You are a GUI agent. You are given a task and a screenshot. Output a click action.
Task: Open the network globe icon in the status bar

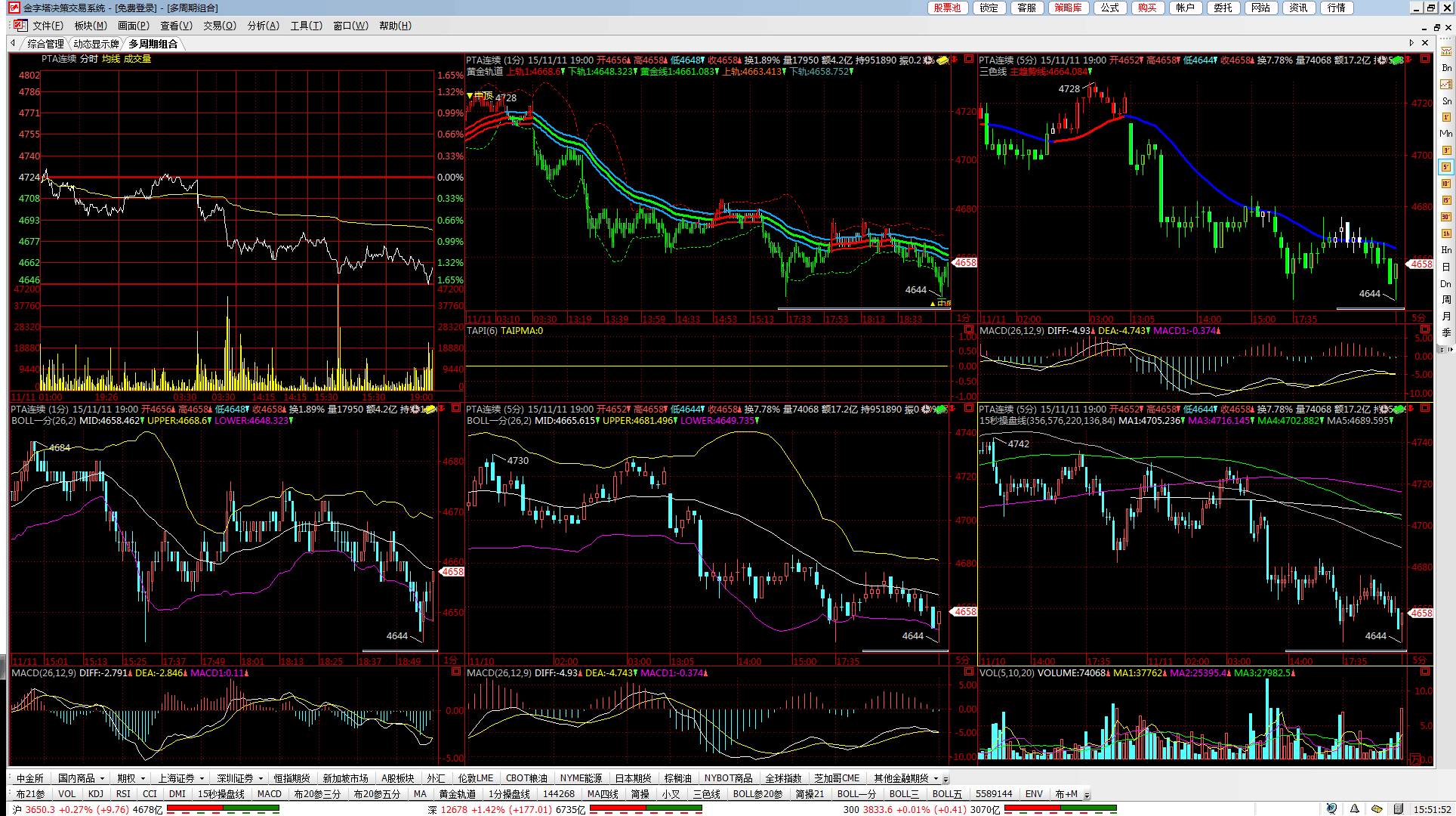pos(1331,808)
